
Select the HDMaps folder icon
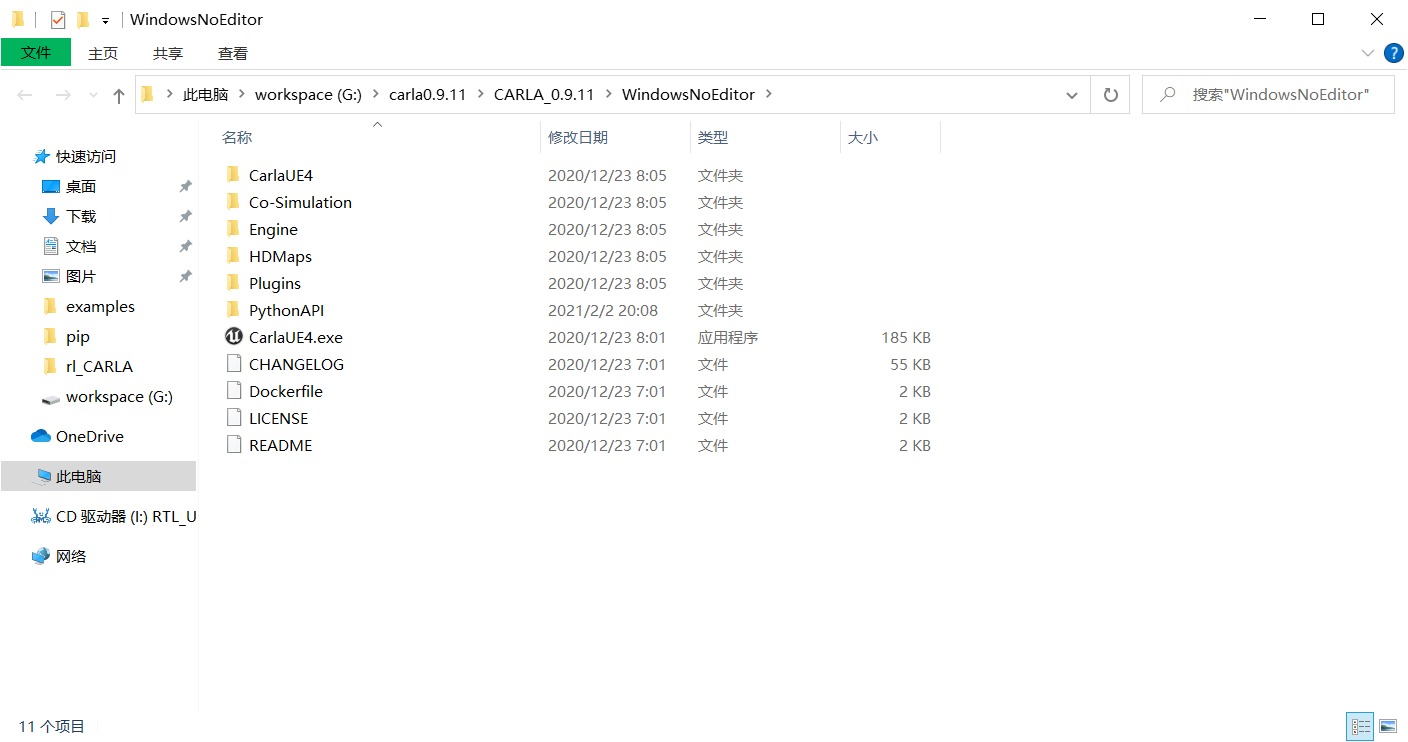point(233,256)
